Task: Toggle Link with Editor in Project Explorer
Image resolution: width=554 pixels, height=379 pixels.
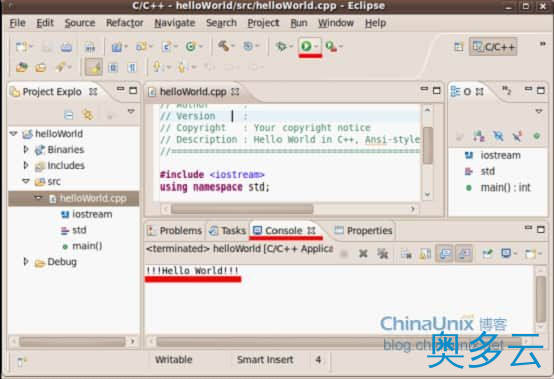Action: pos(88,114)
